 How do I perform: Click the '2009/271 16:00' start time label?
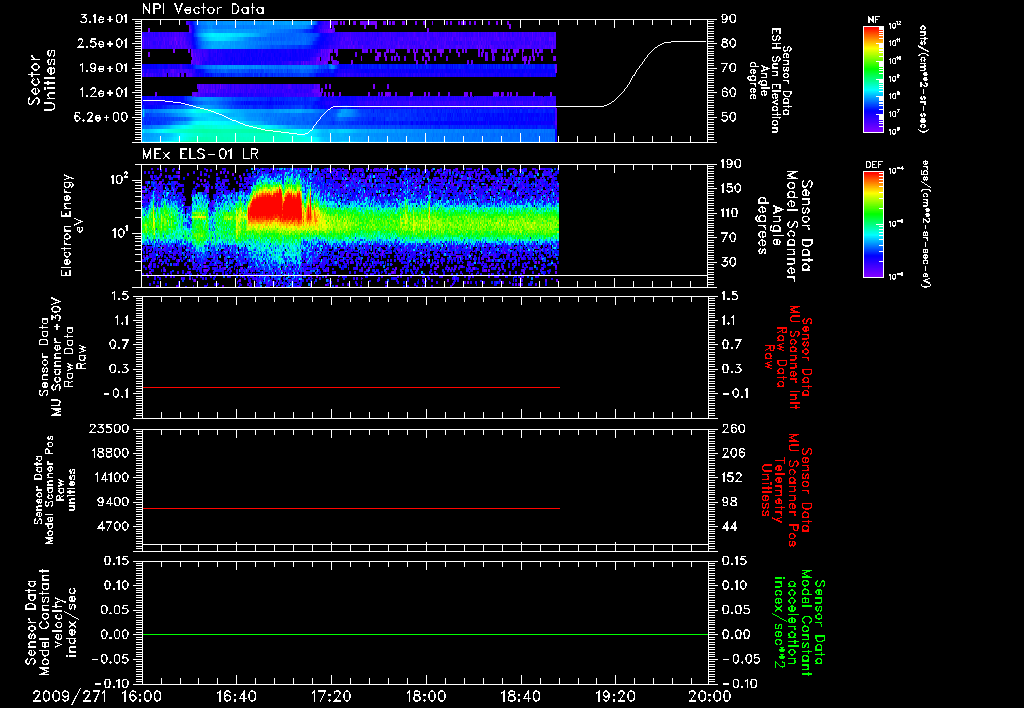pyautogui.click(x=98, y=696)
